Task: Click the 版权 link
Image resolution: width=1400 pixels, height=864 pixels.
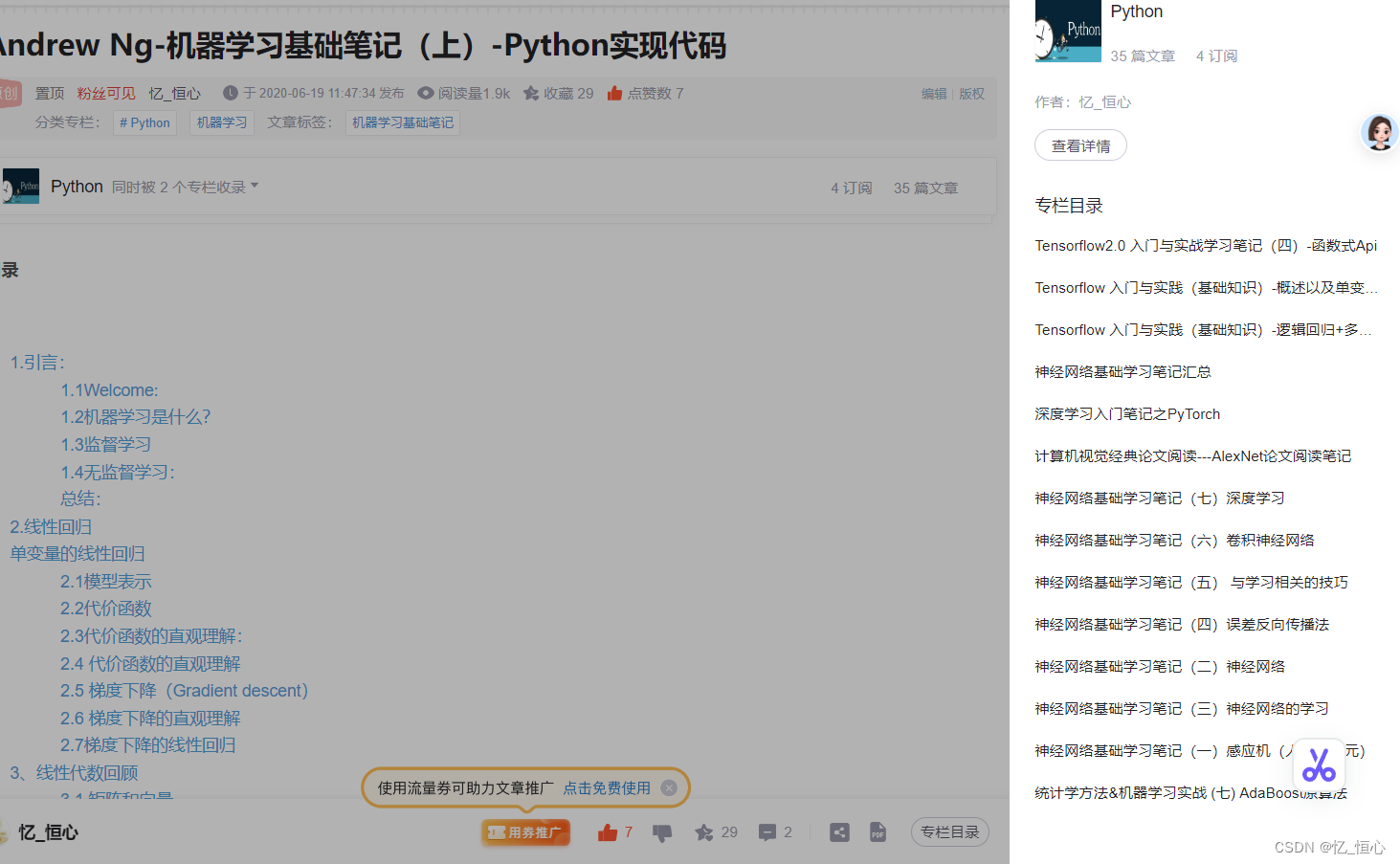Action: pyautogui.click(x=971, y=94)
